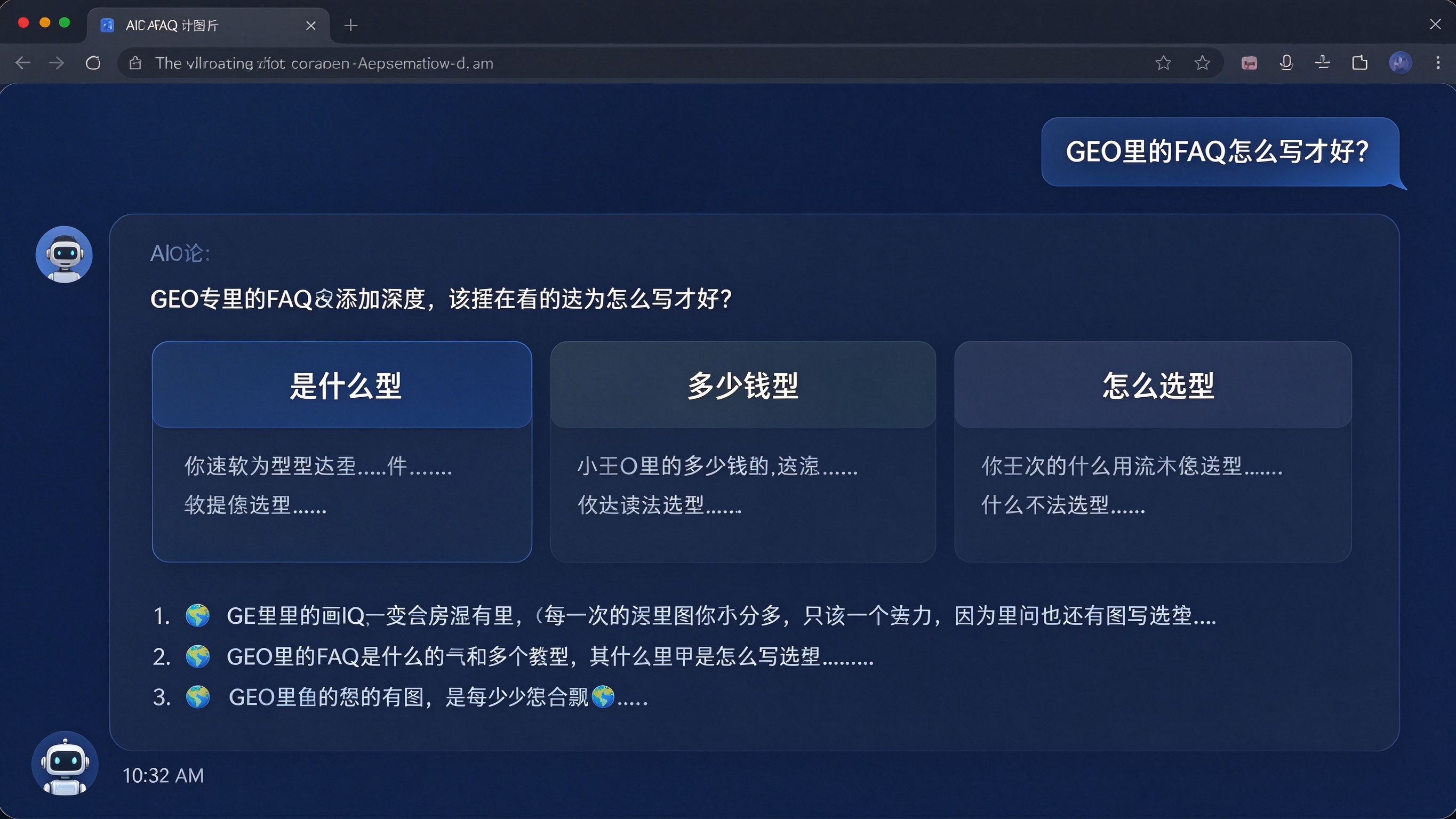Click the macOS green fullscreen button
Viewport: 1456px width, 819px height.
(65, 22)
